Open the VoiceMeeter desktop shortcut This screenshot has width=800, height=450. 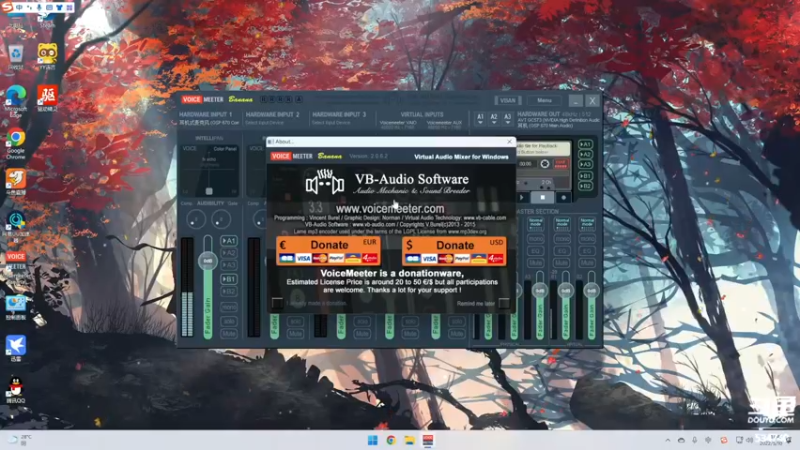point(16,262)
